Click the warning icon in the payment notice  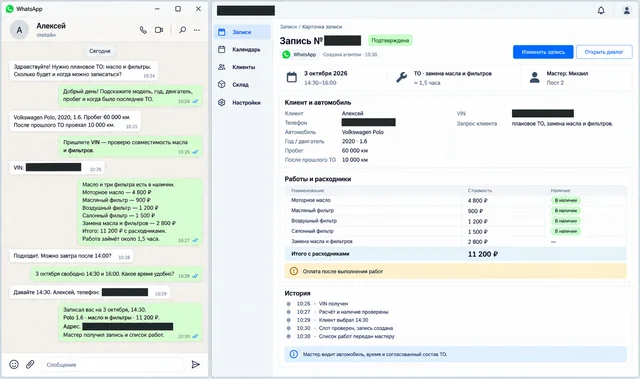pyautogui.click(x=293, y=271)
